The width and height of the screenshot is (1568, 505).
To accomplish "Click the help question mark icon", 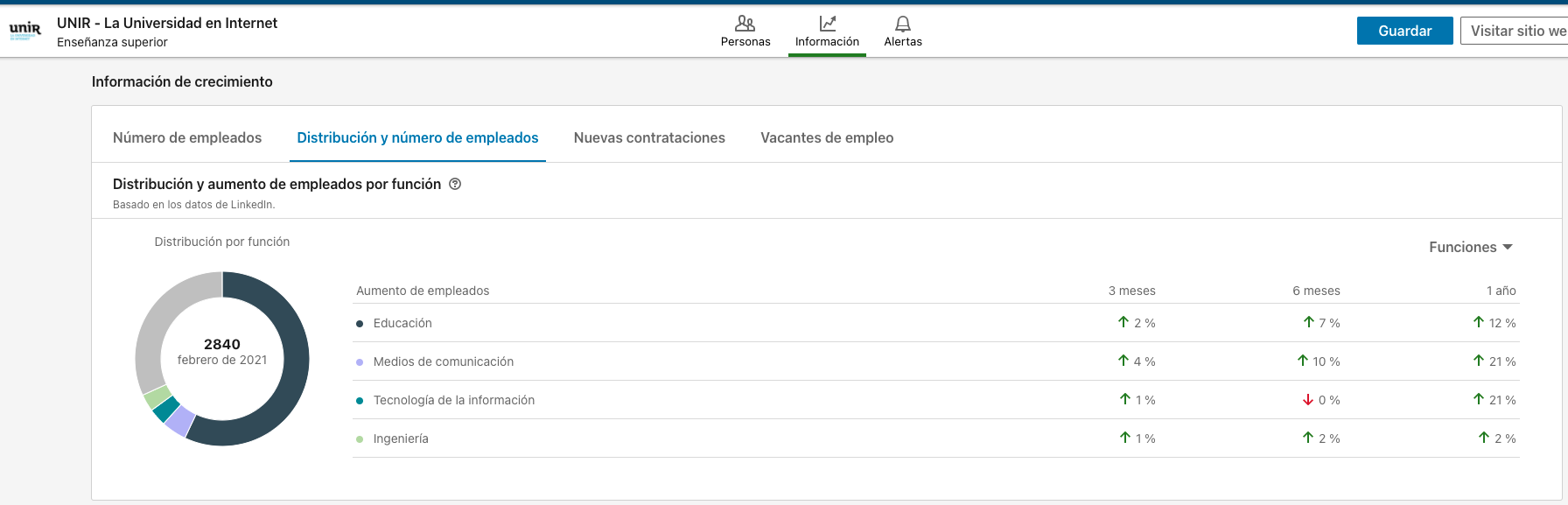I will pos(455,184).
